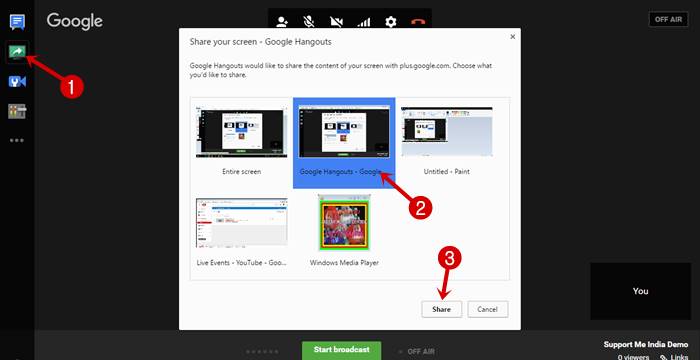The image size is (700, 360).
Task: Click the Share button
Action: 442,309
